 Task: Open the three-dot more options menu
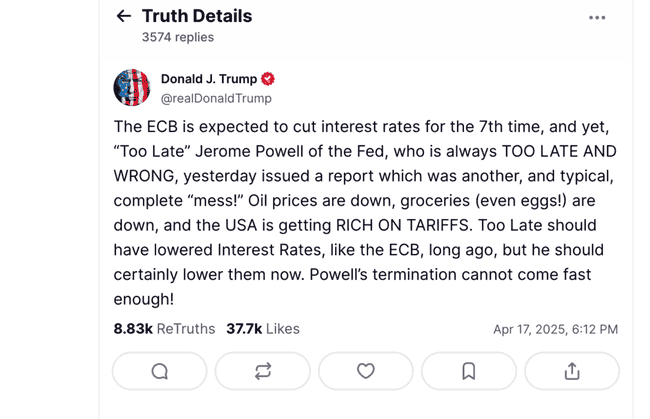coord(597,18)
